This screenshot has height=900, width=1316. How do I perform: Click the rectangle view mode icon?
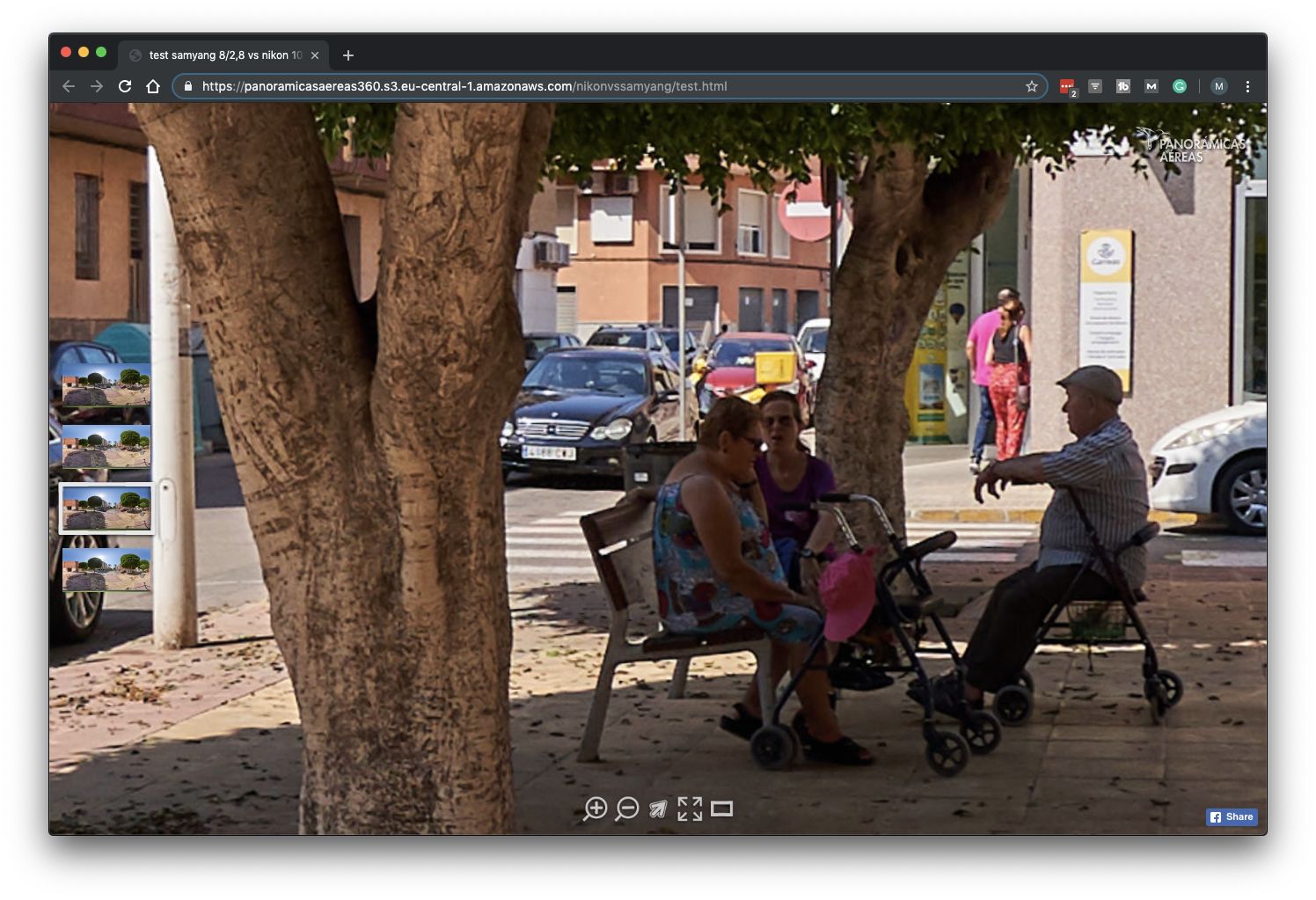point(721,809)
